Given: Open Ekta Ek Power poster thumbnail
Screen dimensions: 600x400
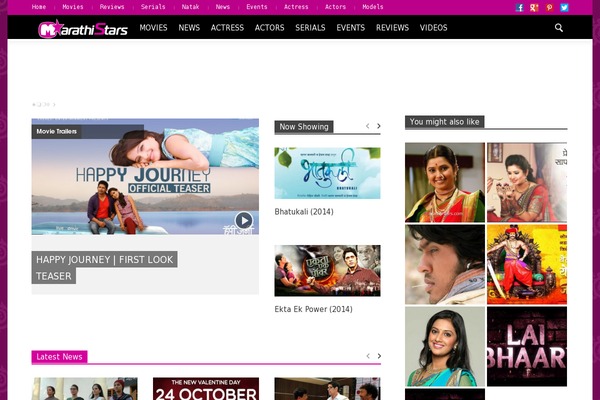Looking at the screenshot, I should [327, 271].
